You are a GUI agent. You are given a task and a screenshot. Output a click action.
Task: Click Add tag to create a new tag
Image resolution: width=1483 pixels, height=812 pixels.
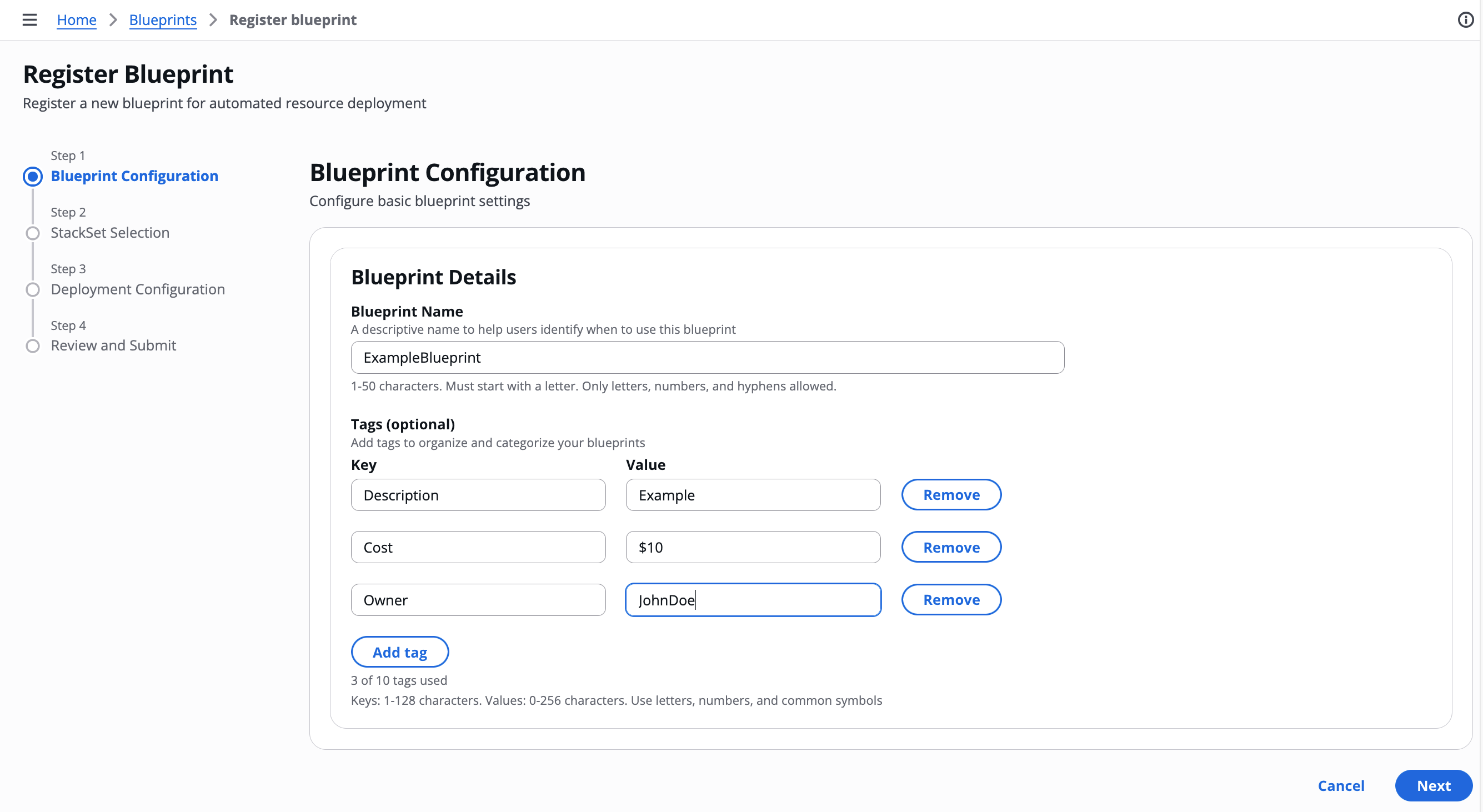pyautogui.click(x=399, y=651)
